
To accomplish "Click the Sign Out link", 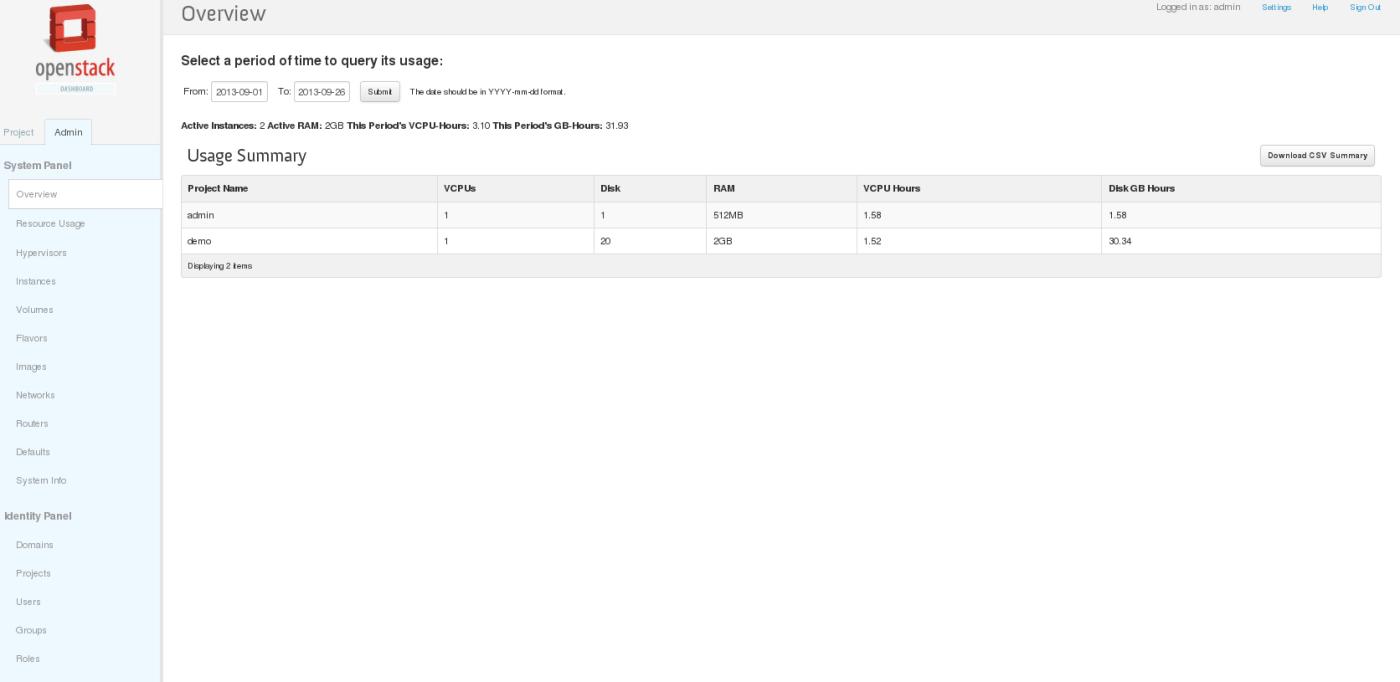I will point(1365,7).
